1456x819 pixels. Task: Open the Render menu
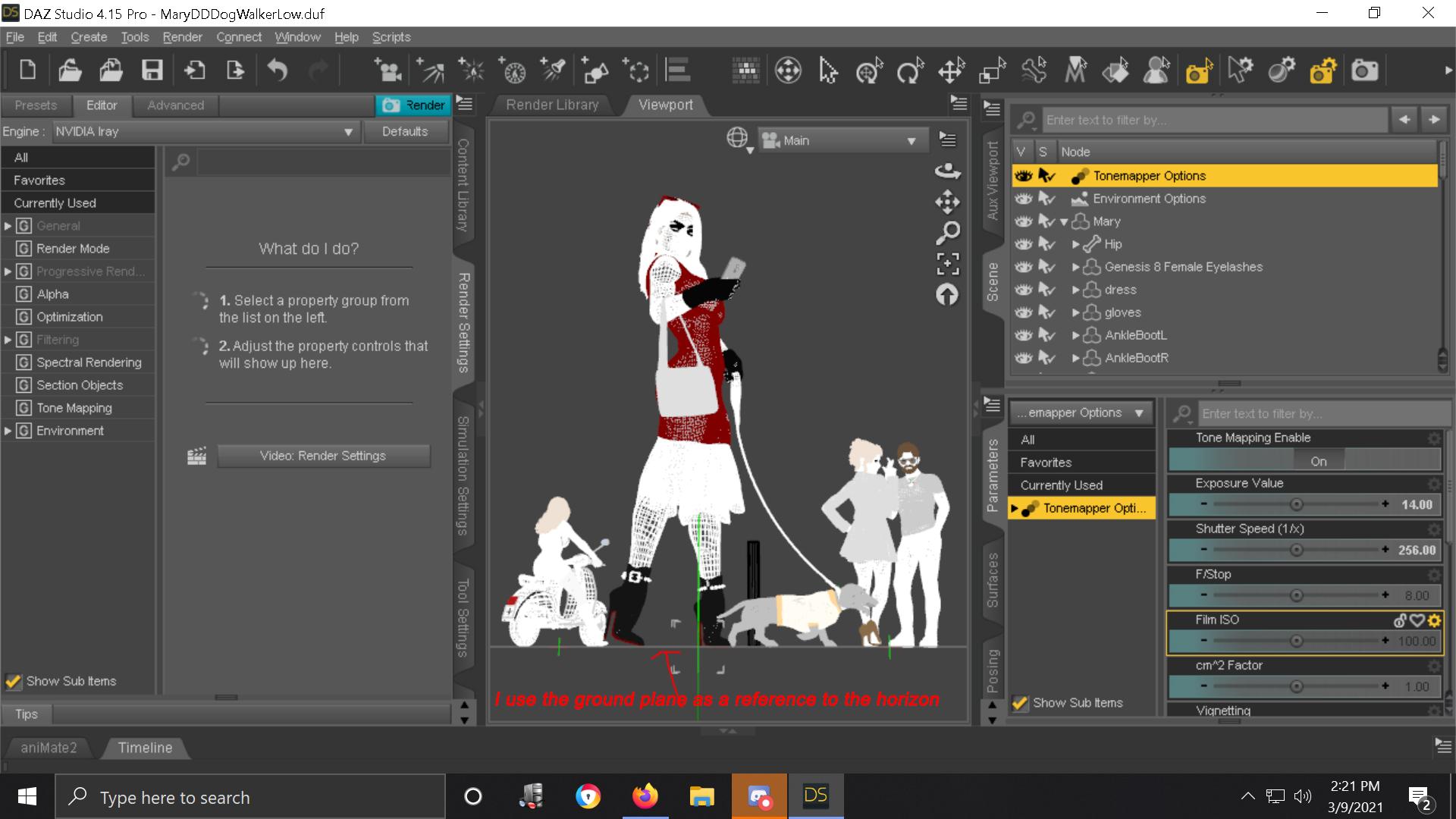(x=182, y=37)
